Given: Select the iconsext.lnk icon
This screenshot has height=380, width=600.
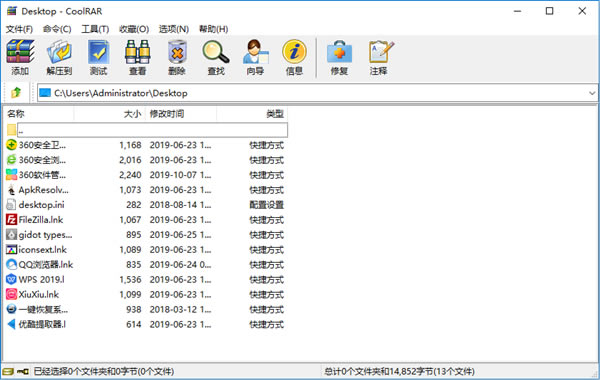Looking at the screenshot, I should (x=11, y=249).
